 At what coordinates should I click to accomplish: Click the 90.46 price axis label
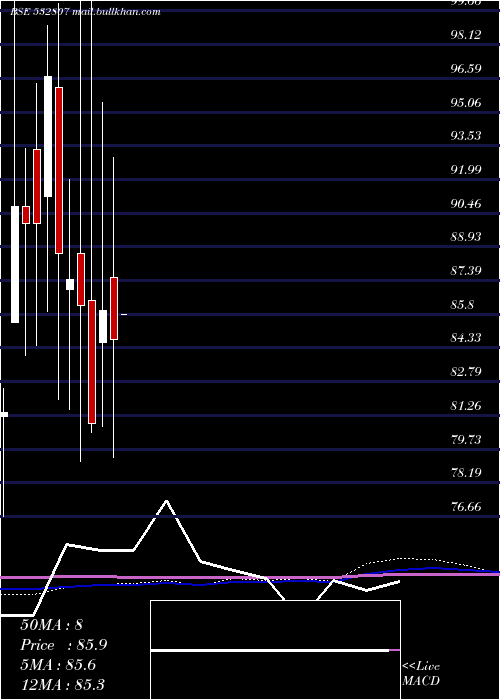466,203
